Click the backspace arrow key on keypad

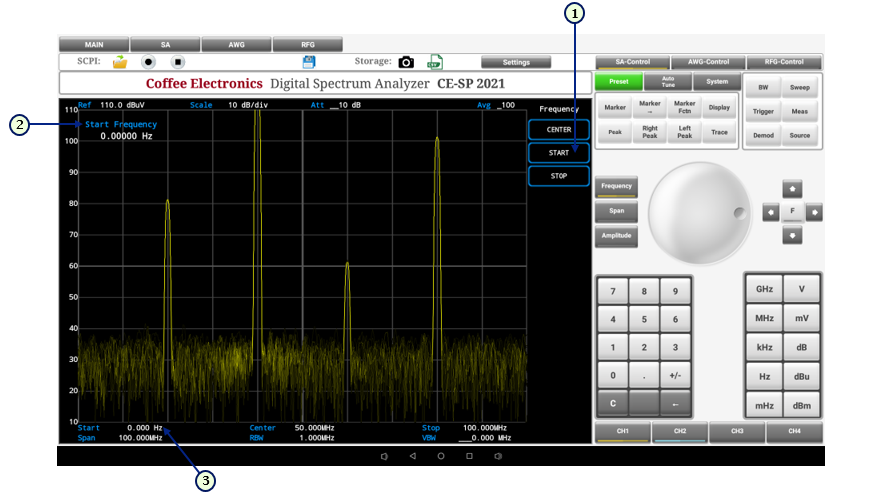[x=675, y=403]
